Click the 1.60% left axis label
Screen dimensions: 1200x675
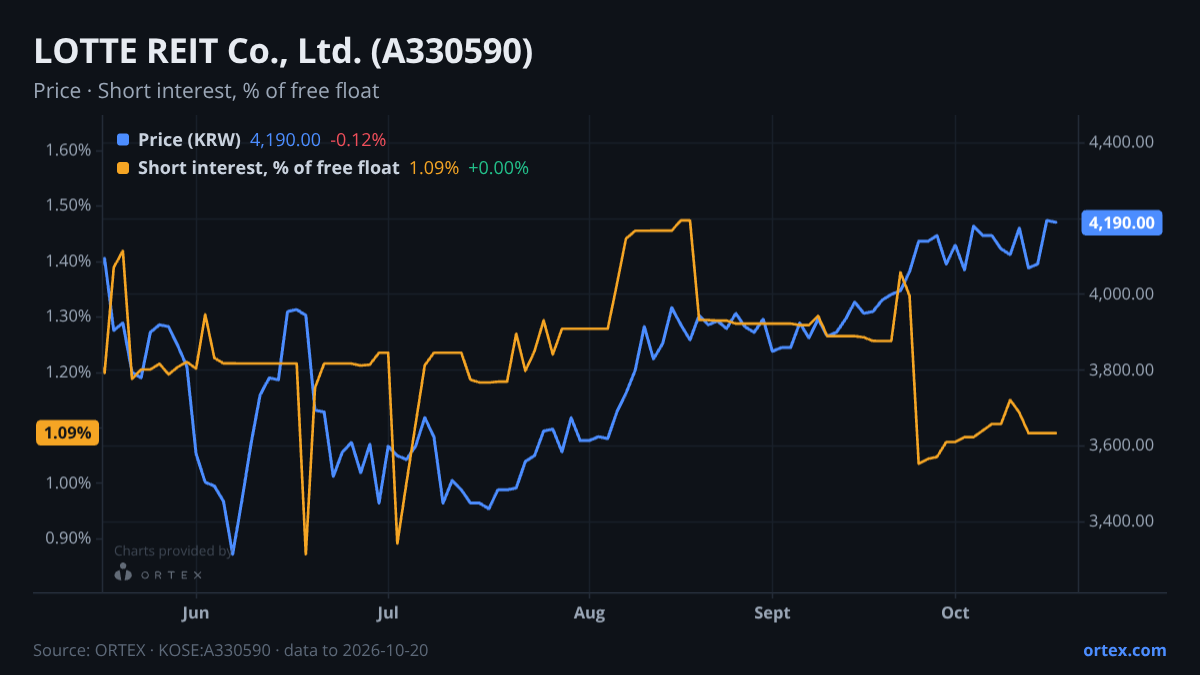pyautogui.click(x=68, y=150)
